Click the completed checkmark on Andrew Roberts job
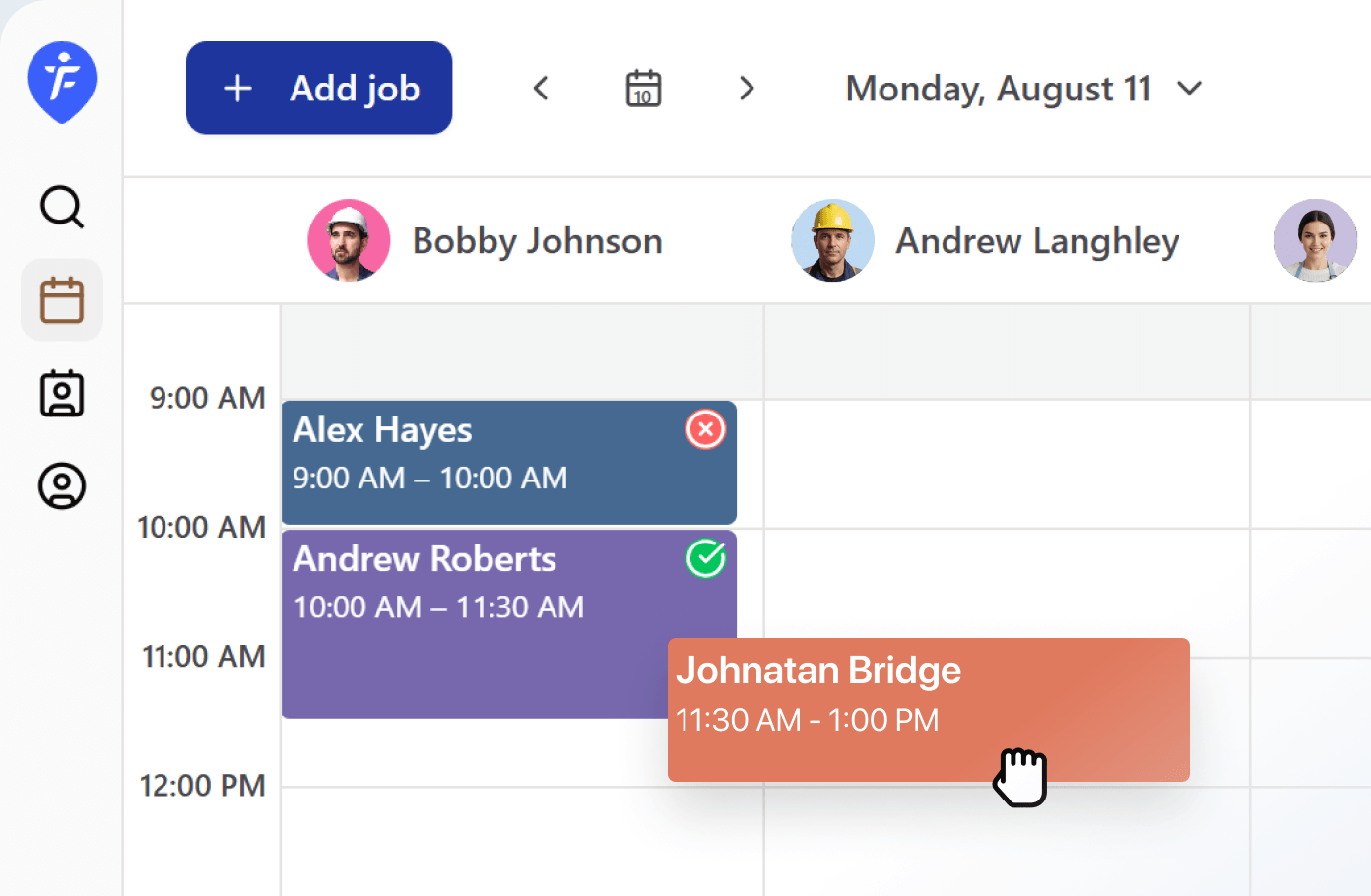 (x=704, y=558)
